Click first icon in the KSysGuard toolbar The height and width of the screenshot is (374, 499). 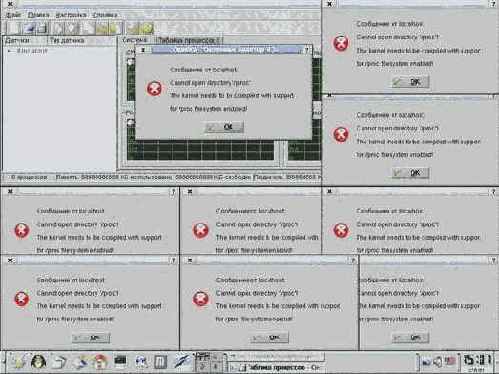[14, 28]
